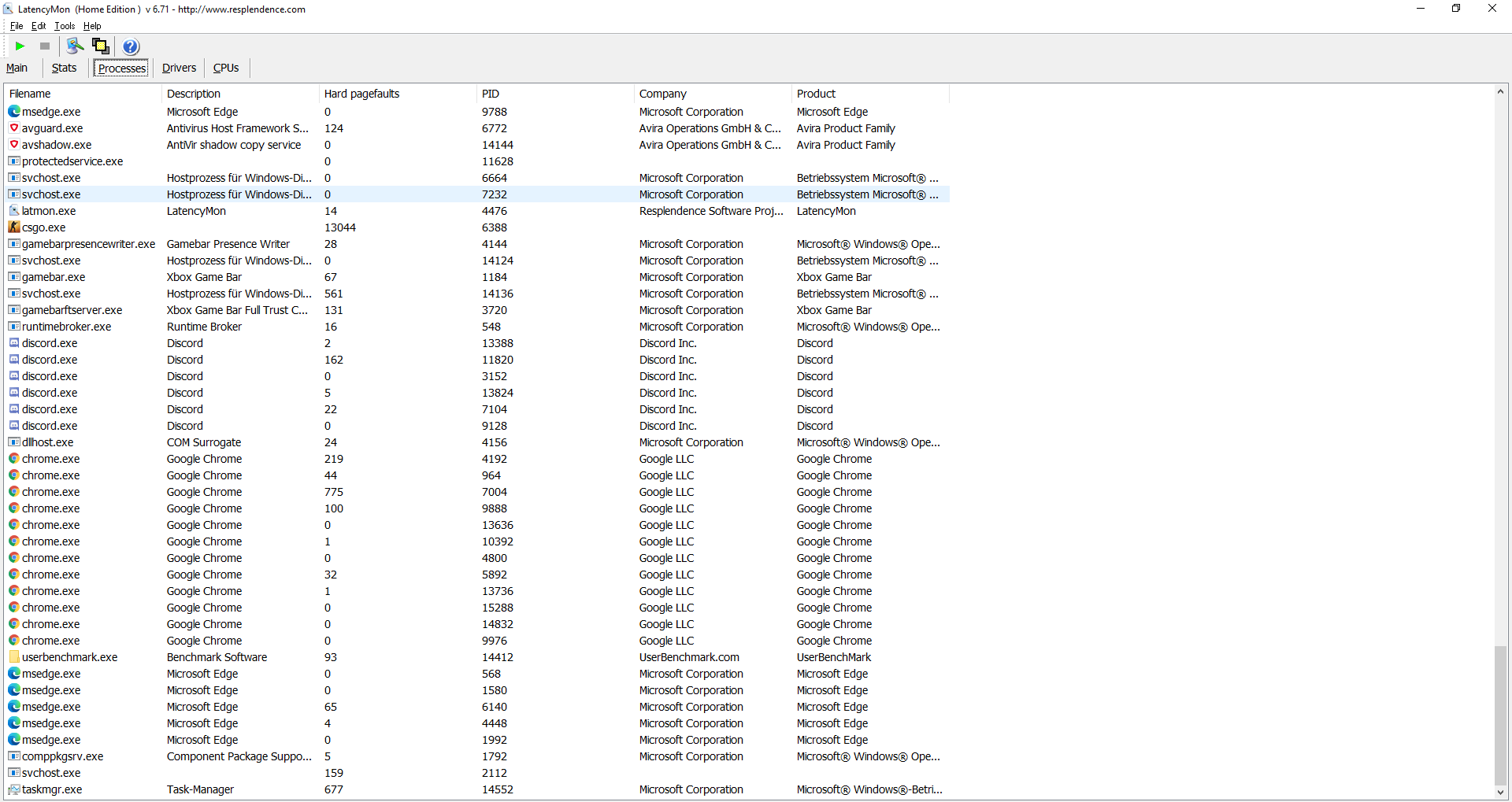Click the gamebarpresencewriter.exe icon
The height and width of the screenshot is (802, 1512).
(14, 244)
